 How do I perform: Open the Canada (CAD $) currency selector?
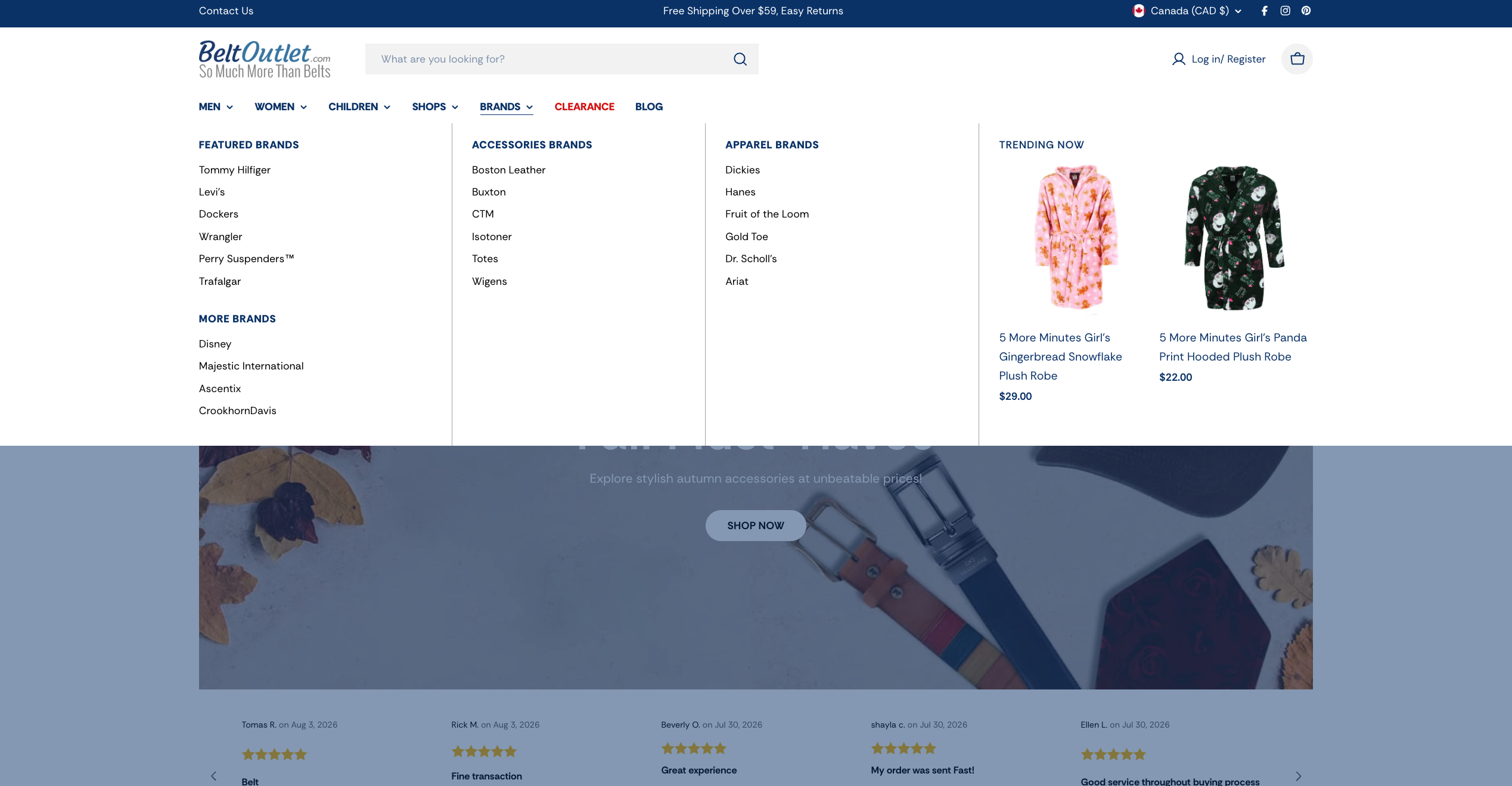pos(1187,11)
